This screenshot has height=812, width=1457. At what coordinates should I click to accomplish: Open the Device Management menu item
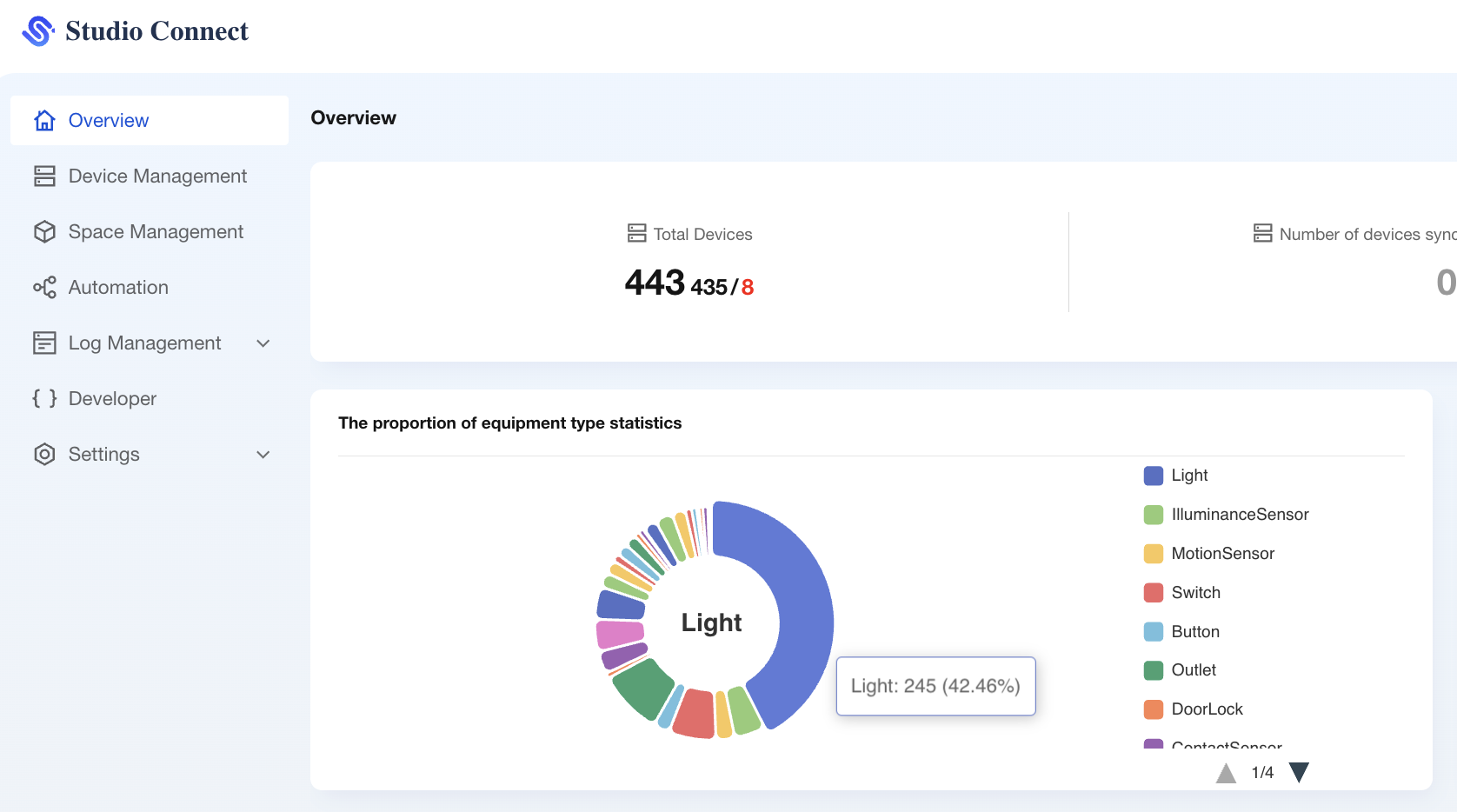coord(157,176)
